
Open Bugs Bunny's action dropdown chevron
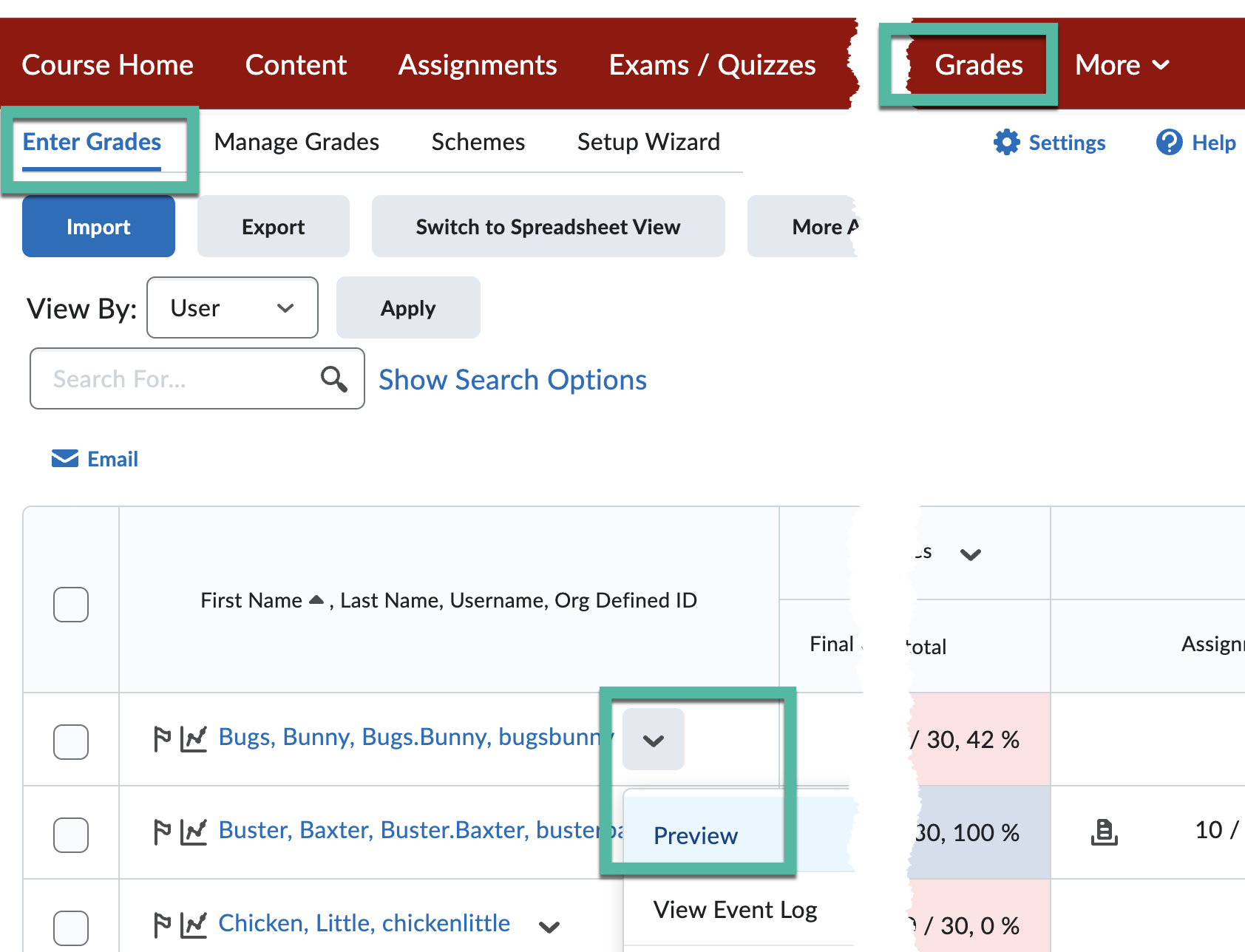[654, 739]
